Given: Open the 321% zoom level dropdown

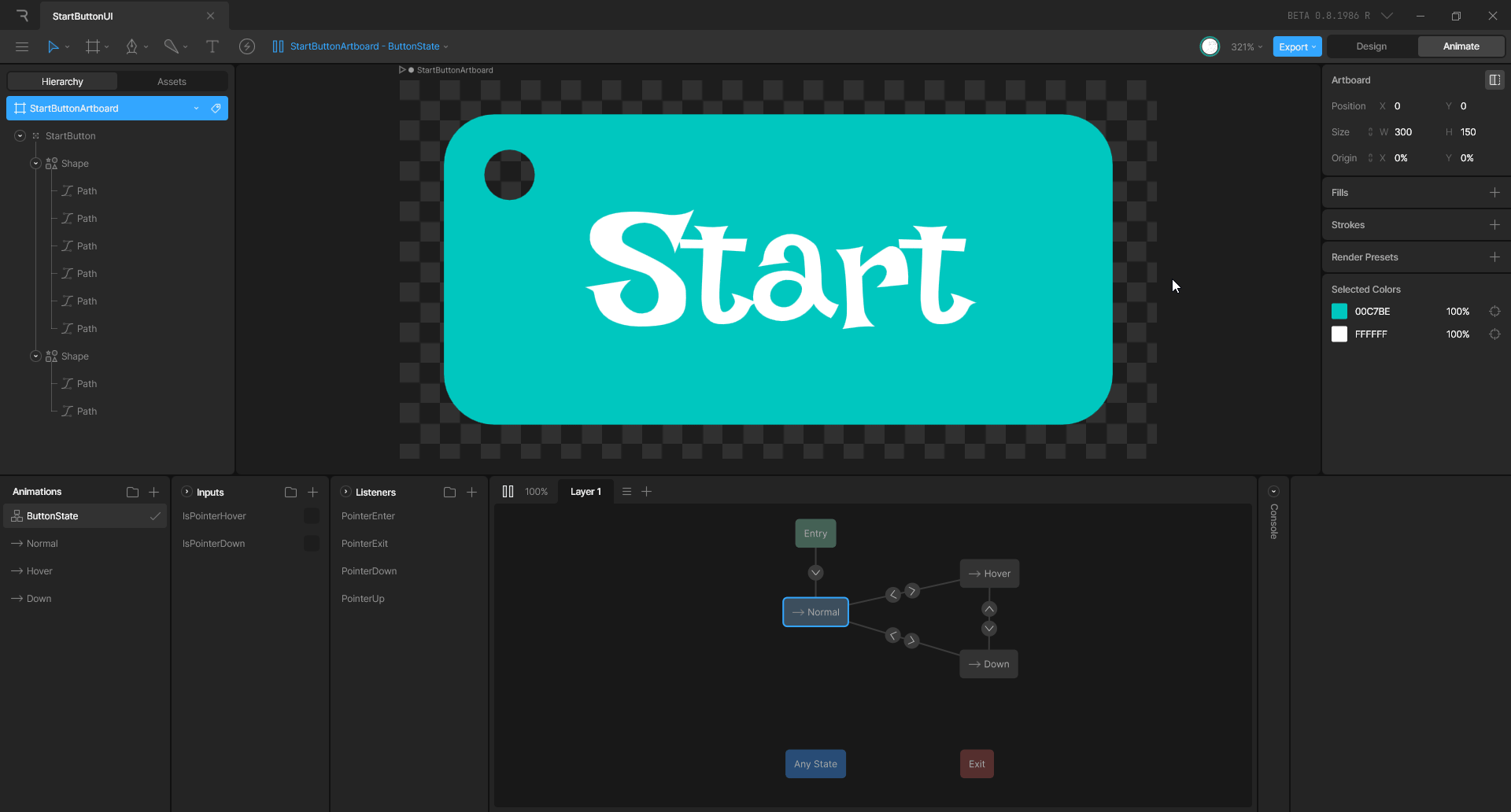Looking at the screenshot, I should tap(1246, 47).
